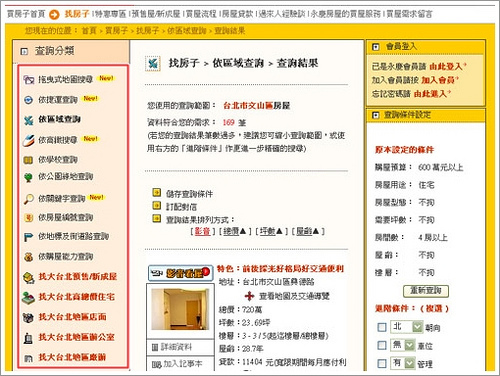This screenshot has width=500, height=376.
Task: Click the 查詢結果排列方式 arrow icon
Action: (156, 218)
